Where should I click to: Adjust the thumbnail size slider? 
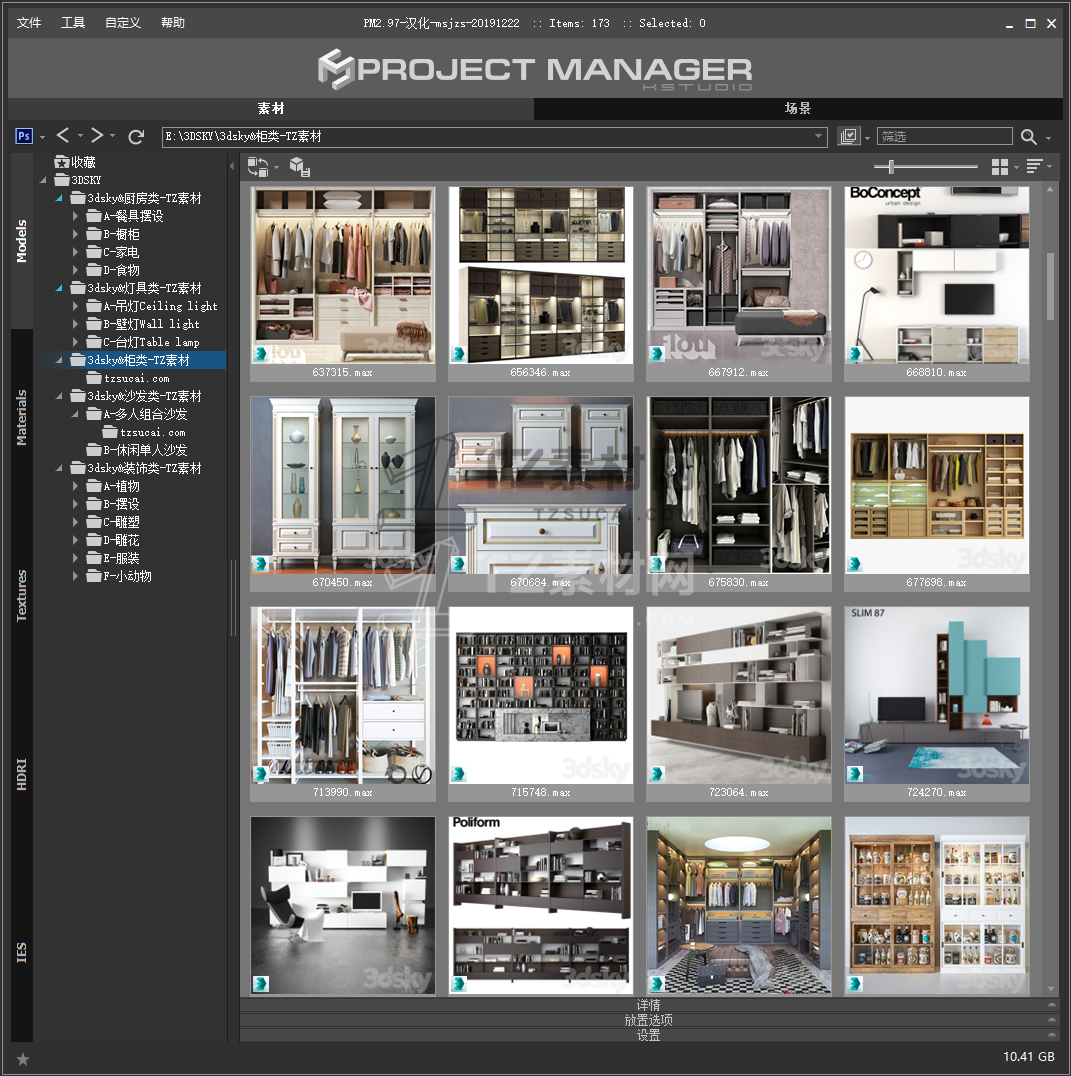click(890, 167)
